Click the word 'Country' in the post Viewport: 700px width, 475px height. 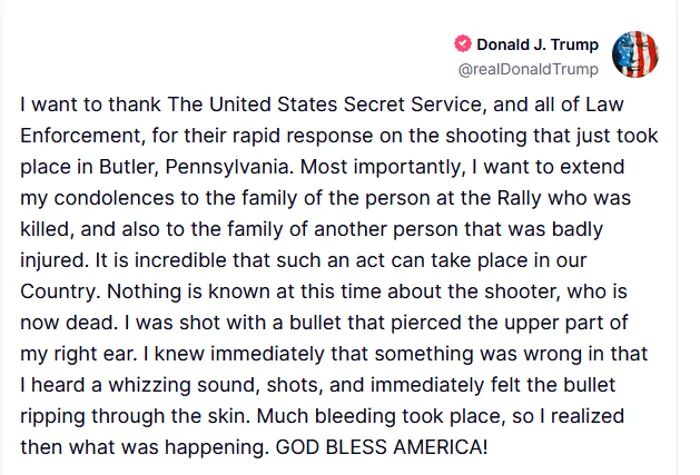[x=57, y=292]
